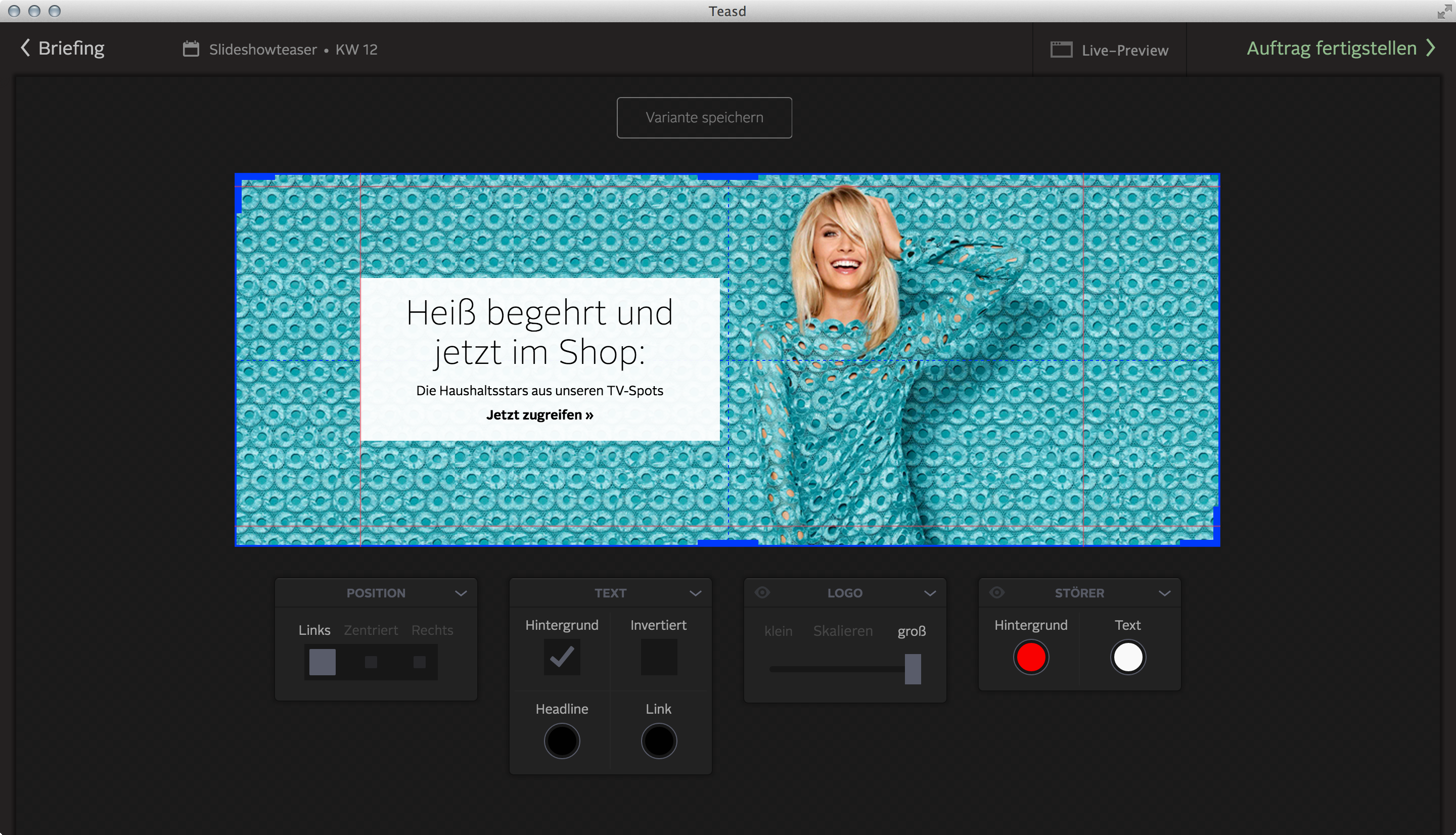Collapse the TEXT panel

pos(696,592)
